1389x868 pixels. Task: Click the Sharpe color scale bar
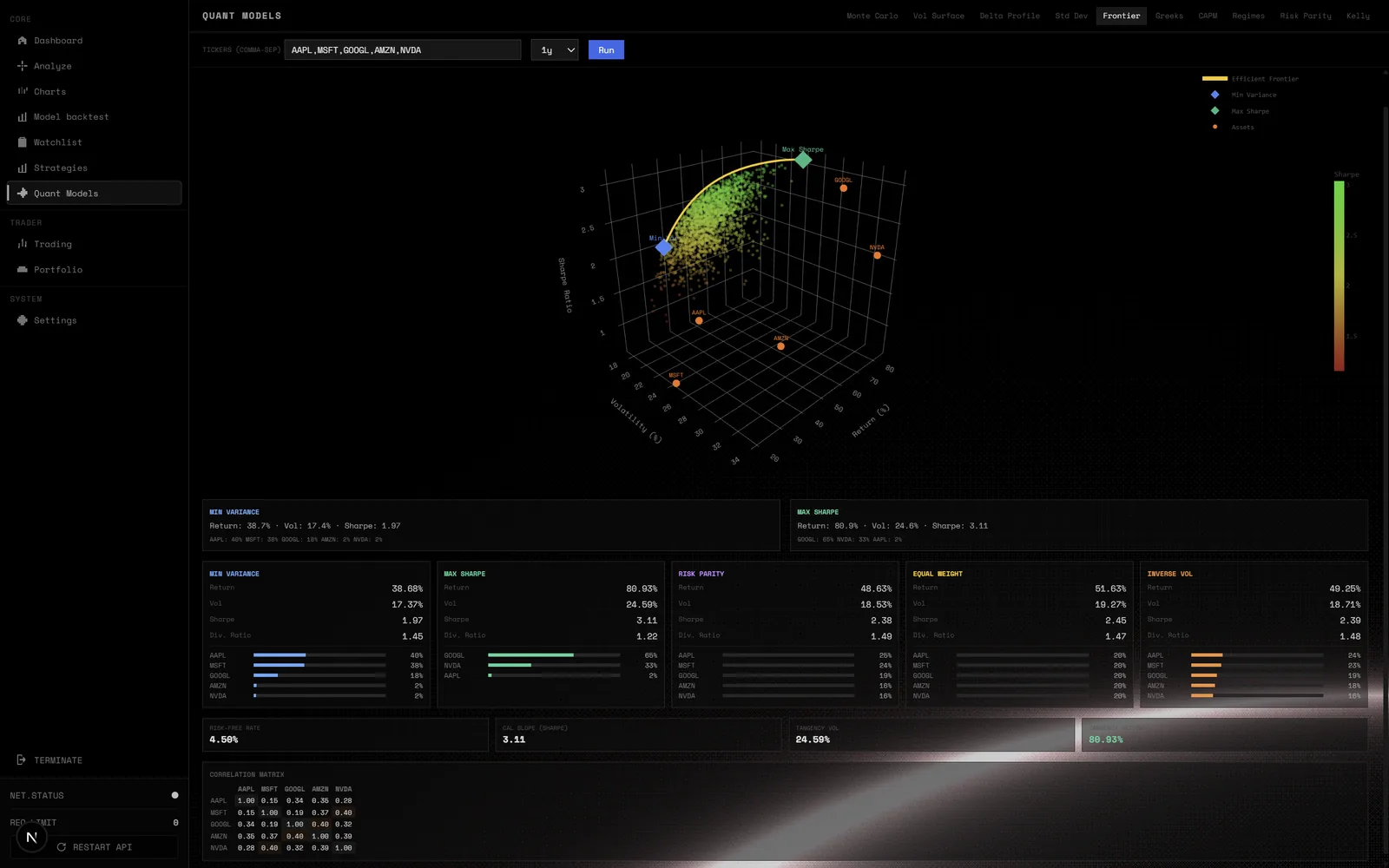point(1339,276)
